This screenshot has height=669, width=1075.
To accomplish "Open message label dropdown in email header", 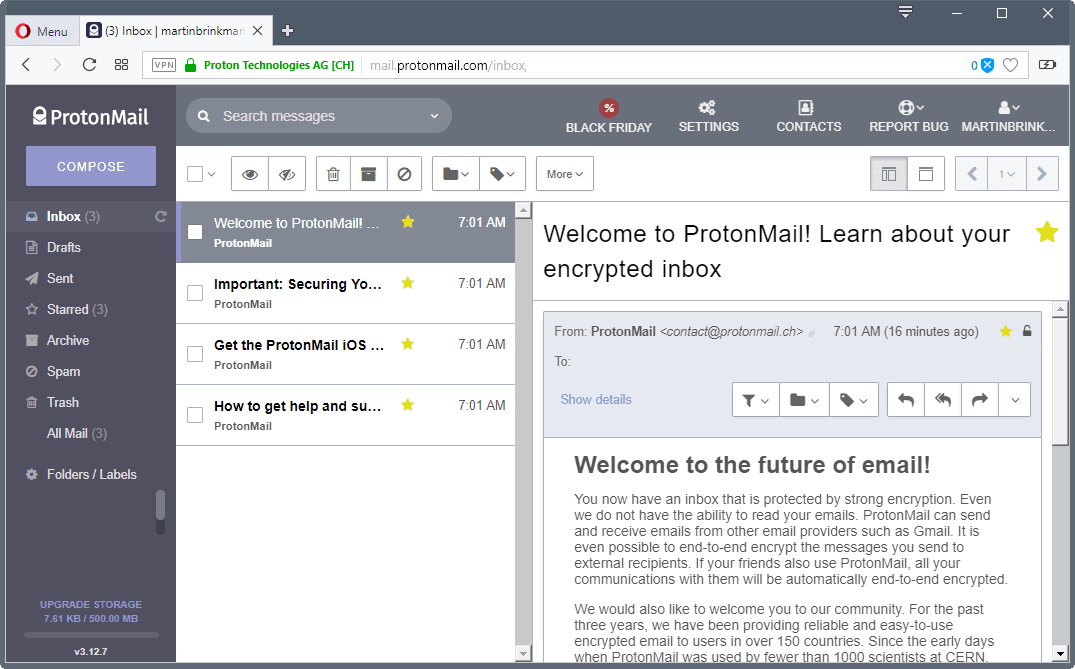I will click(x=854, y=400).
